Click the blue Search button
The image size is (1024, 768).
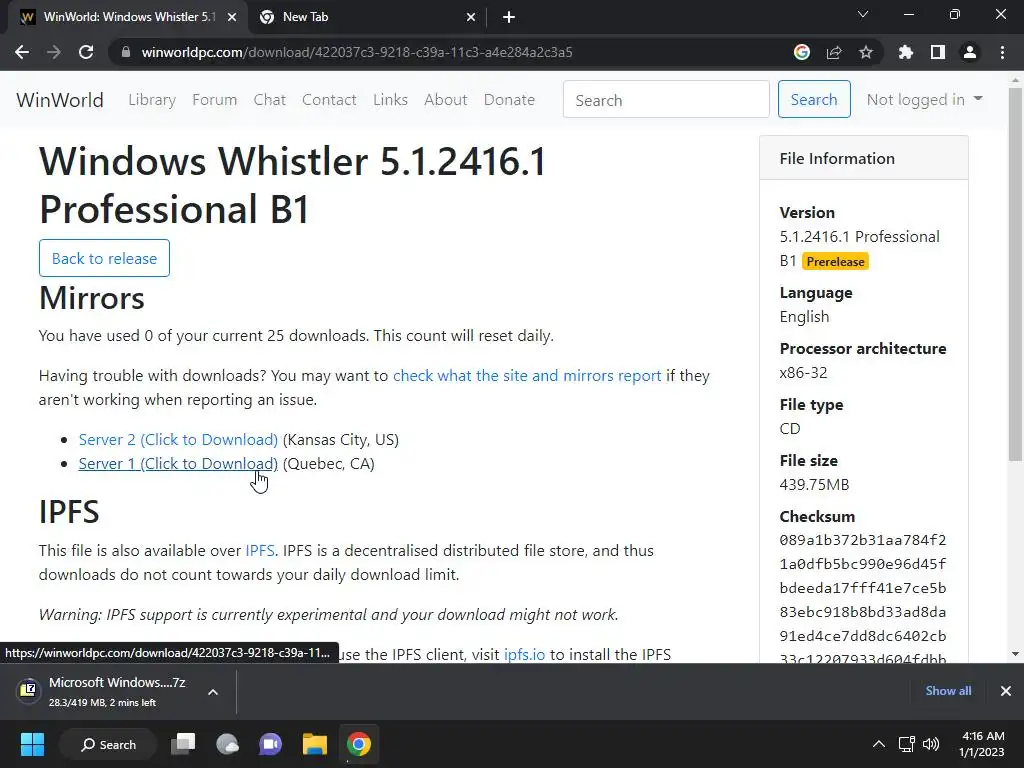(814, 99)
